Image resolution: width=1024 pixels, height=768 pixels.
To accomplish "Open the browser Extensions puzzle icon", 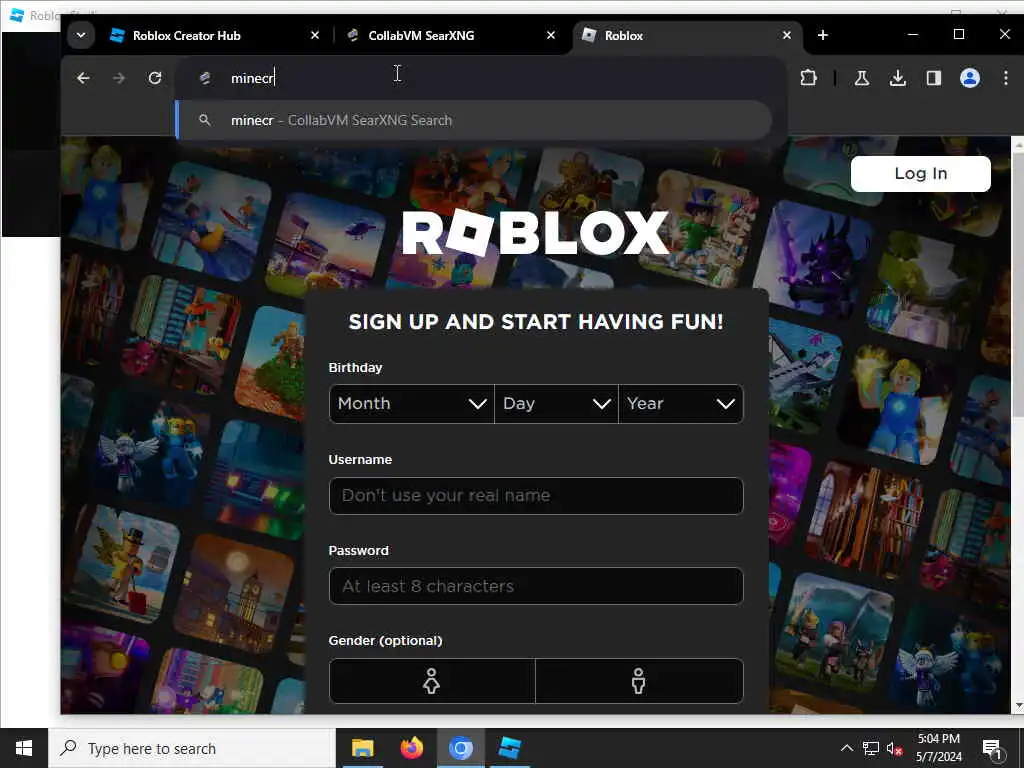I will (x=808, y=78).
